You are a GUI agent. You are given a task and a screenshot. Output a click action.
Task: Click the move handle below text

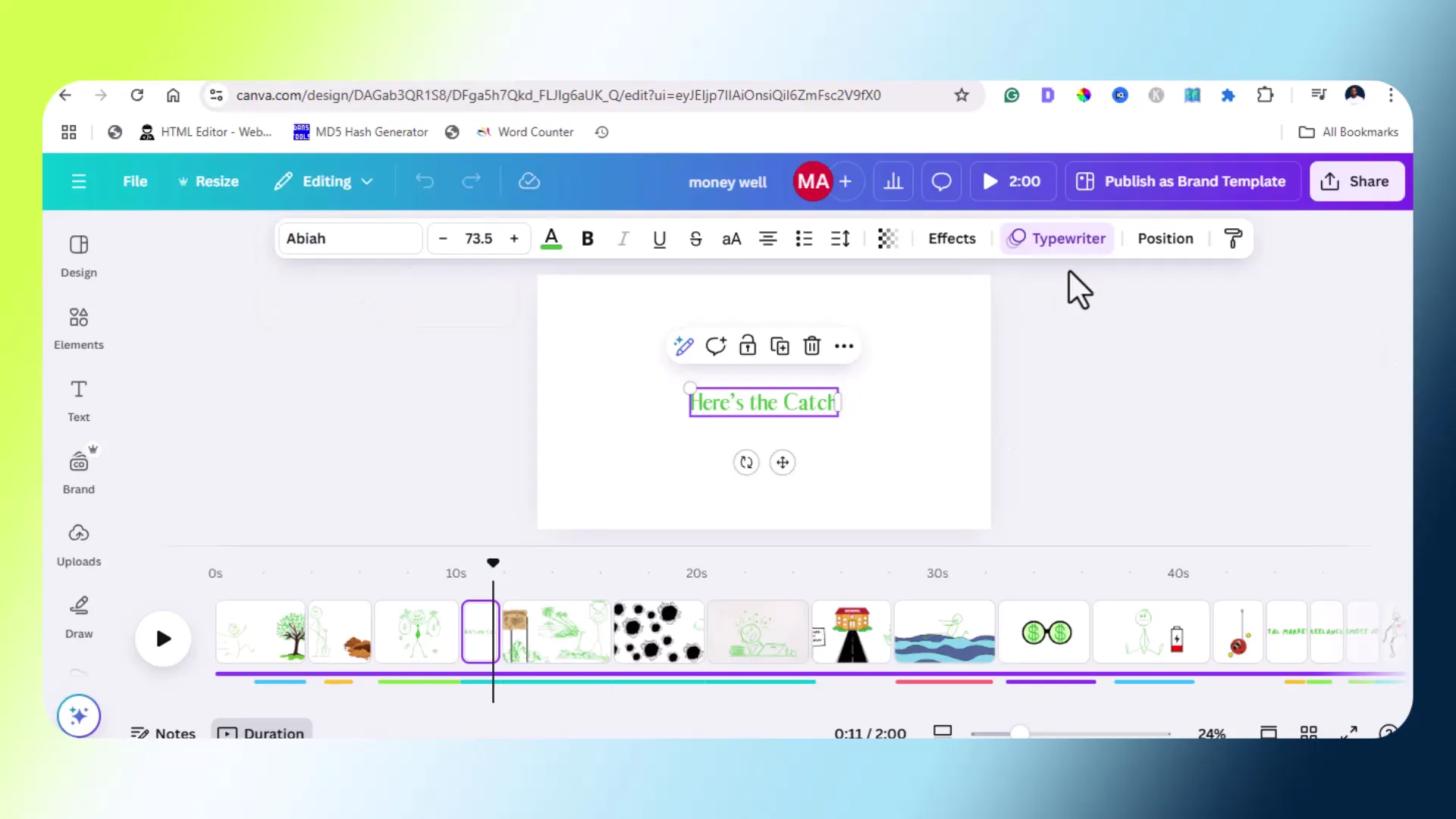(x=783, y=463)
